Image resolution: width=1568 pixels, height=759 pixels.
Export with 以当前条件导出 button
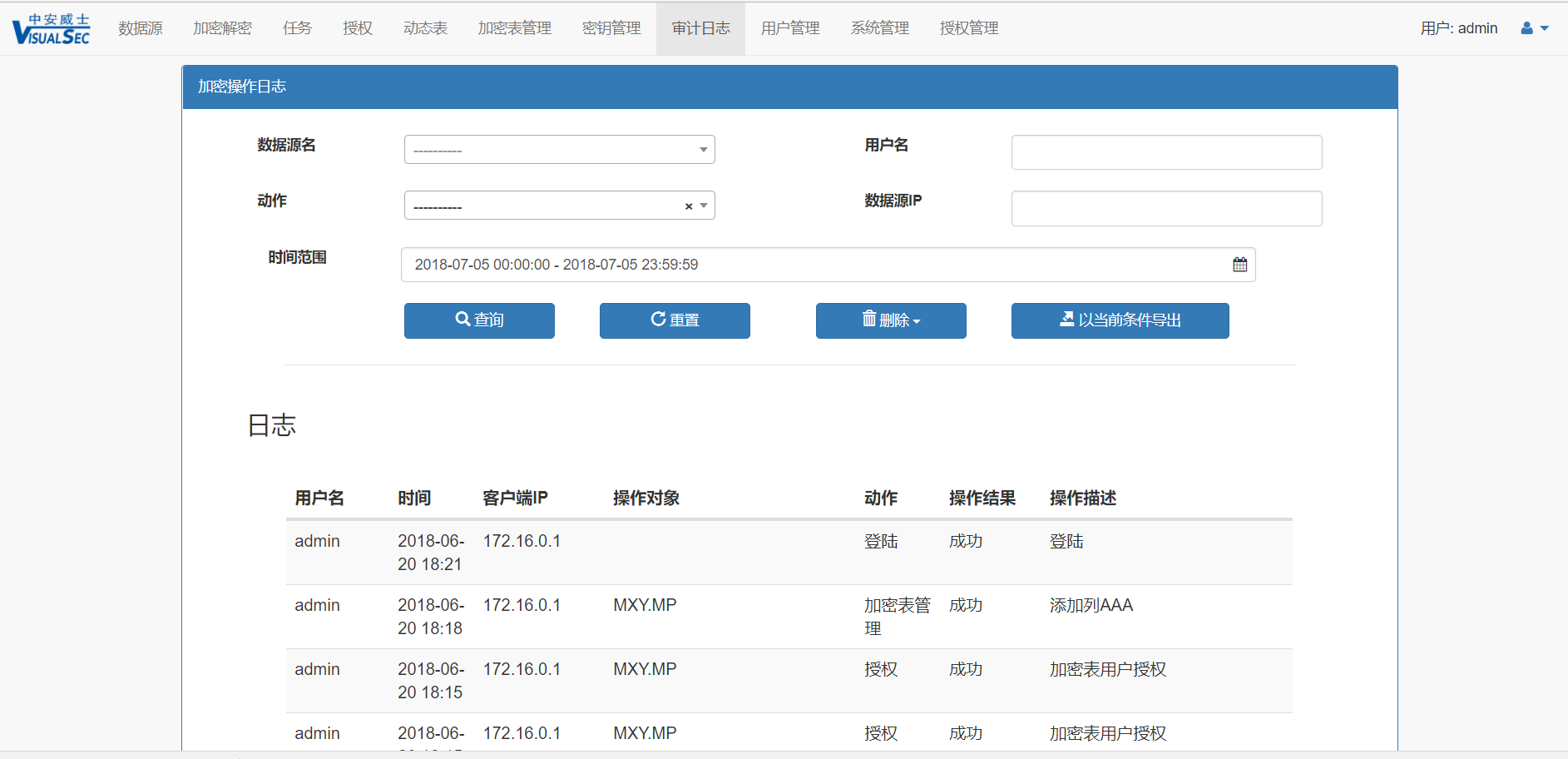1120,320
